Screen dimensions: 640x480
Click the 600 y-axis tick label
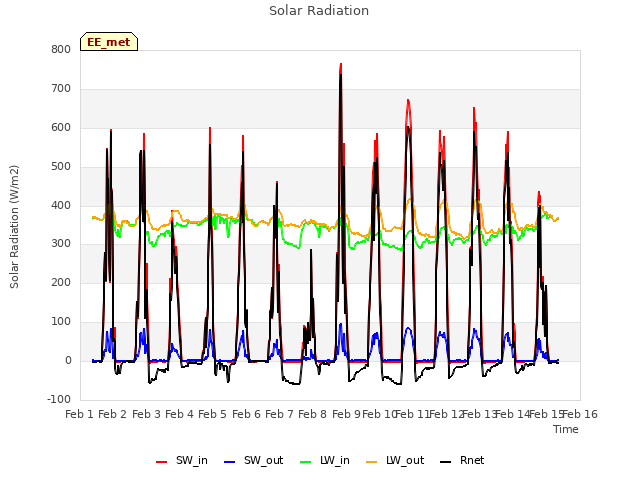pyautogui.click(x=61, y=128)
